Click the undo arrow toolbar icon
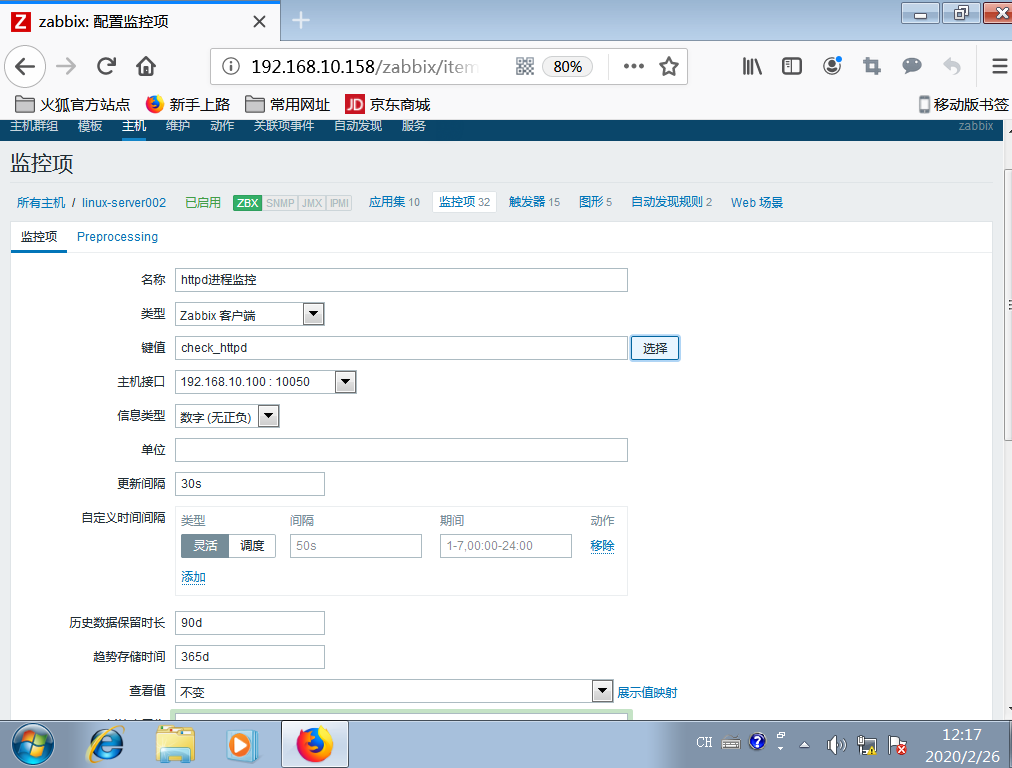Viewport: 1012px width, 768px height. pos(952,66)
